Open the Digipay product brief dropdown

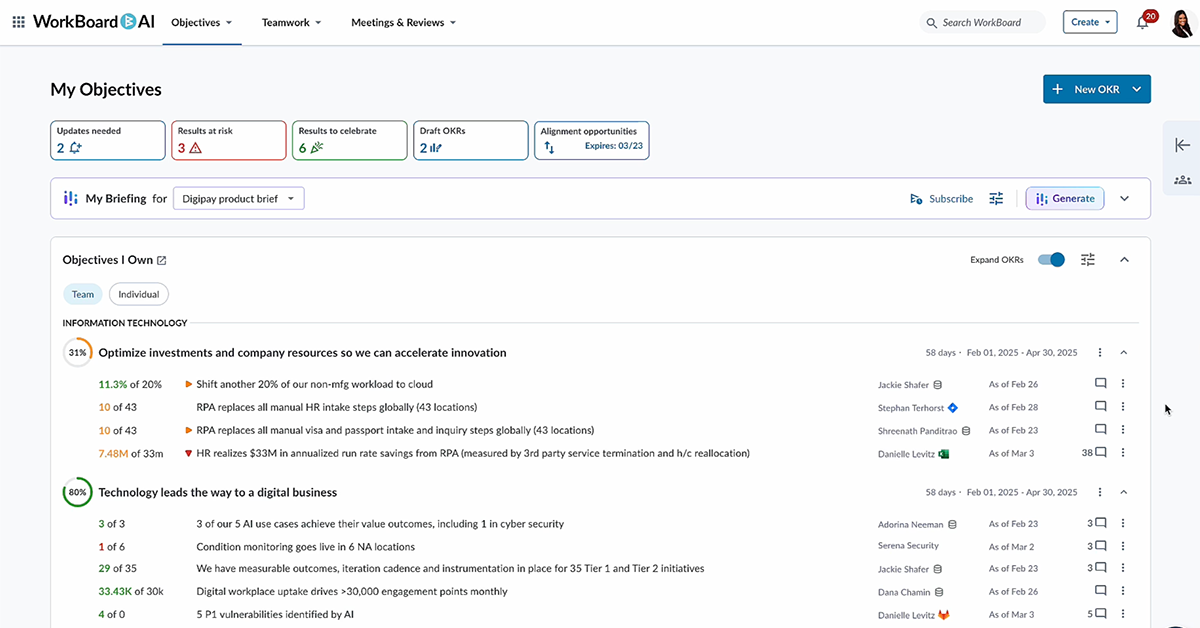(x=238, y=198)
